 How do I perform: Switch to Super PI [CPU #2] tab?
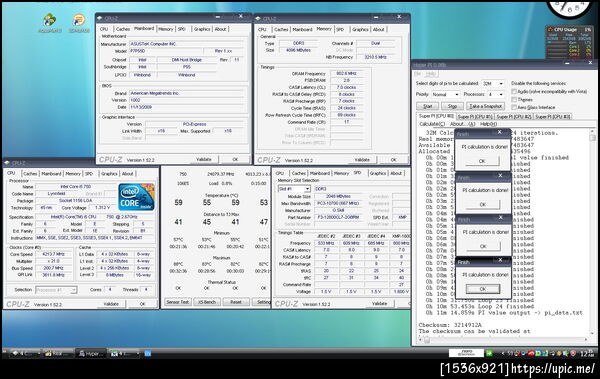pos(514,116)
